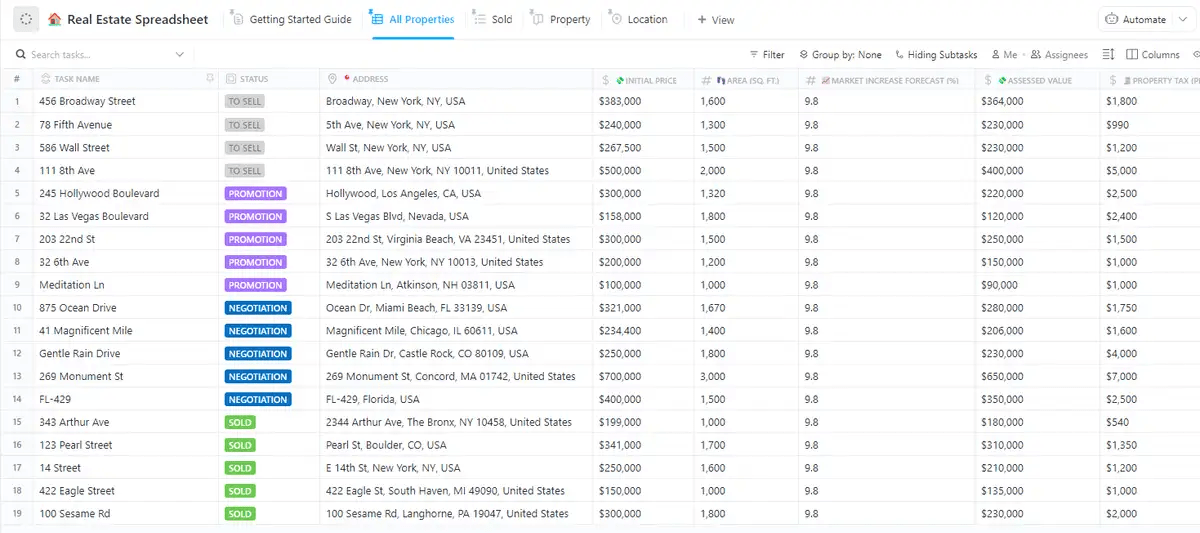Click the Task Name column header icon
The image size is (1200, 533).
[46, 79]
